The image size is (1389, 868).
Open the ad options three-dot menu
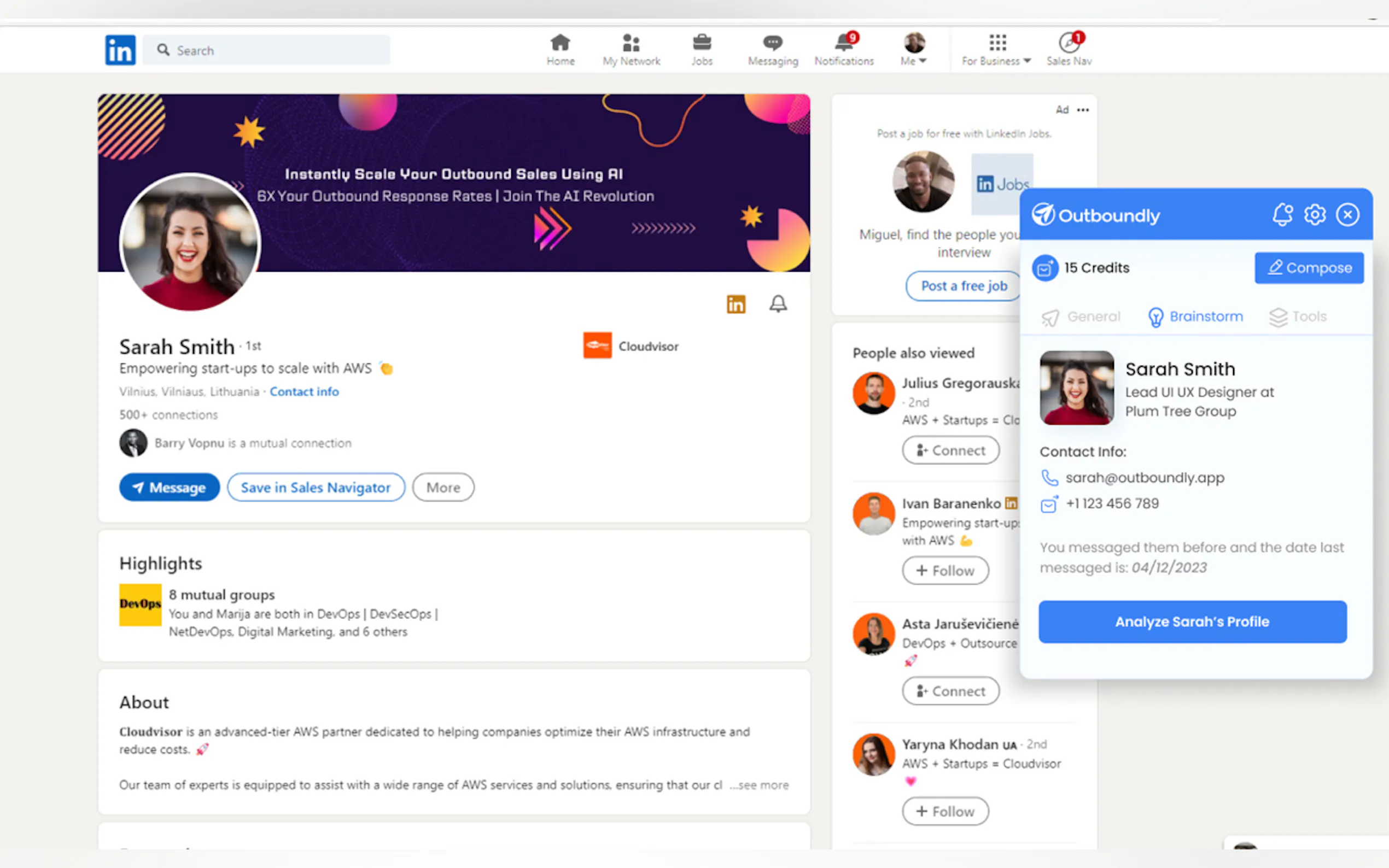(x=1082, y=110)
